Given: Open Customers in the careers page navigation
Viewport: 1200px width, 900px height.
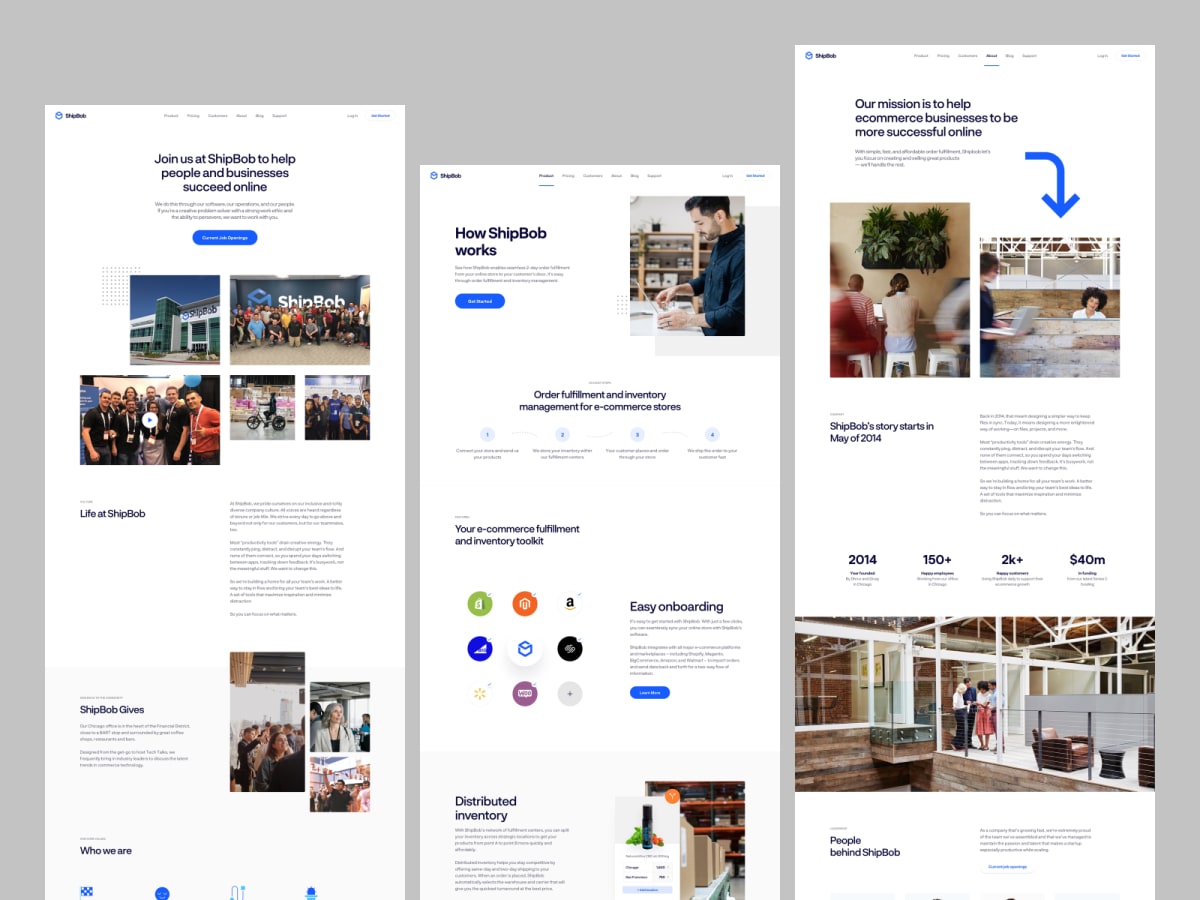Looking at the screenshot, I should (x=218, y=116).
